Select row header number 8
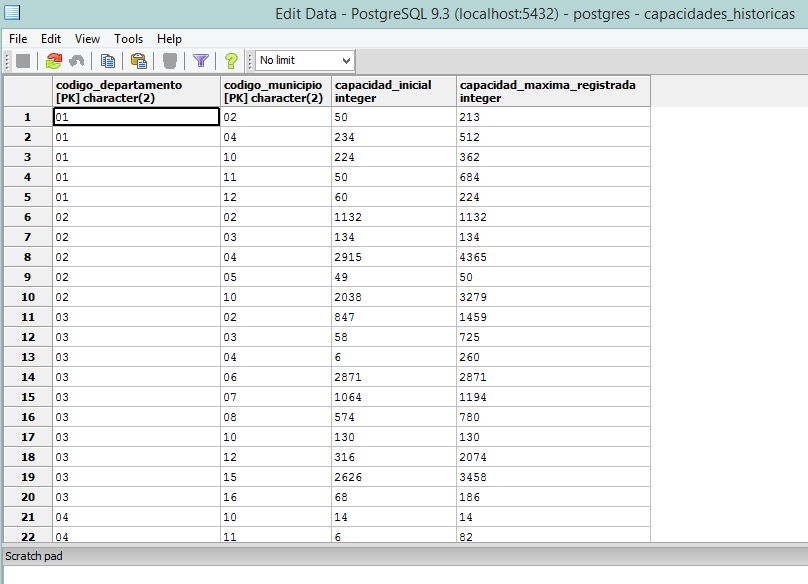Viewport: 808px width, 584px height. click(x=28, y=257)
